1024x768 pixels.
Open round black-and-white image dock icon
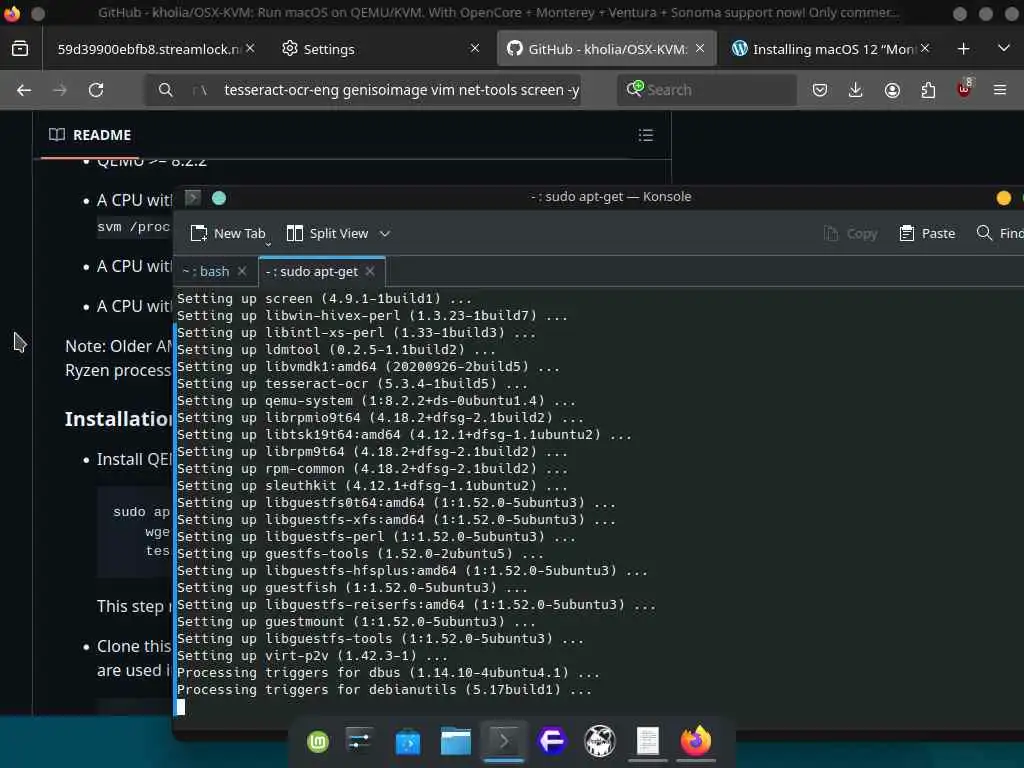click(600, 741)
